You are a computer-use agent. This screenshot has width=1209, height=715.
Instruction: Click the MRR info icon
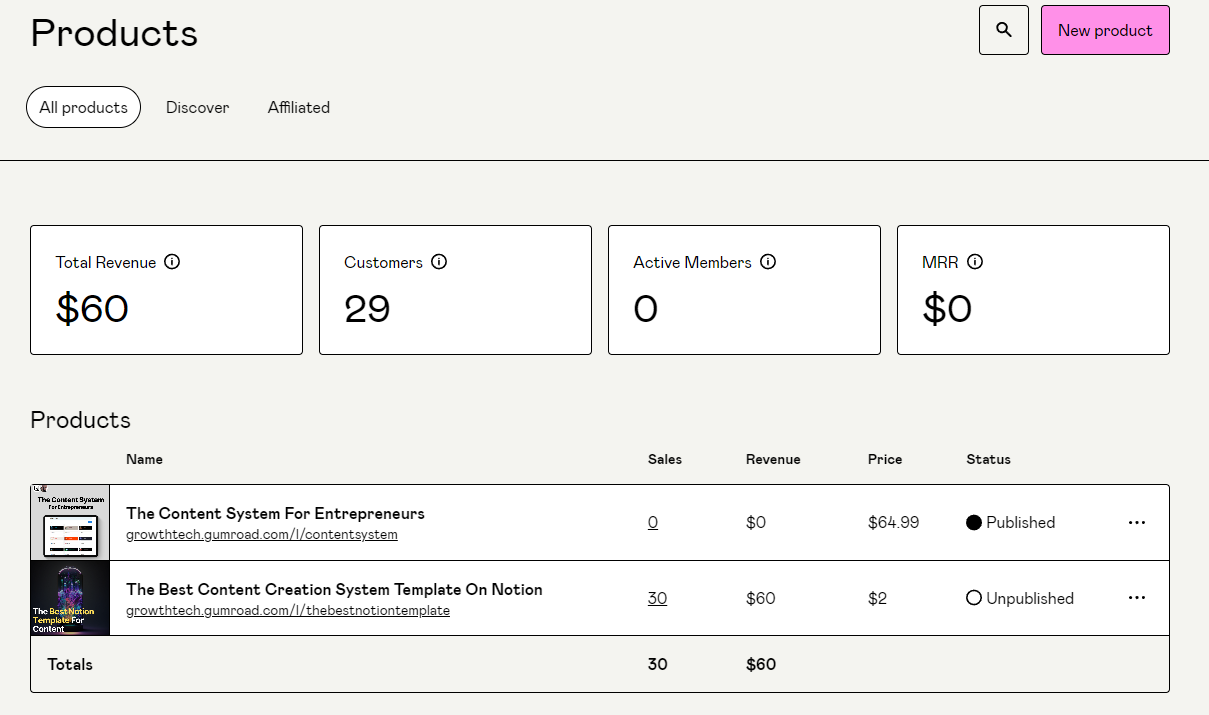pos(975,262)
